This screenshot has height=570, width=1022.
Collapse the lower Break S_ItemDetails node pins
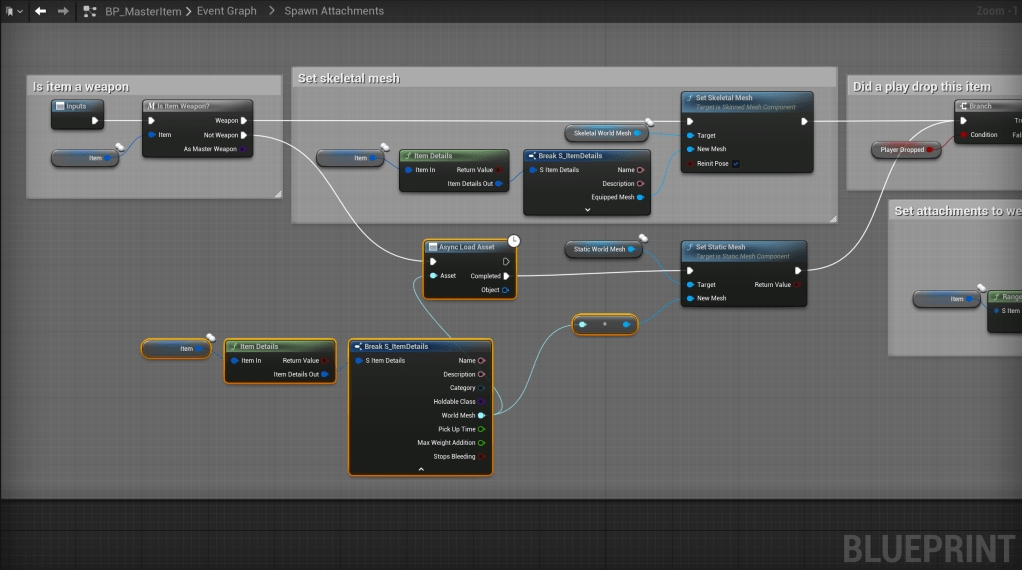[x=420, y=469]
